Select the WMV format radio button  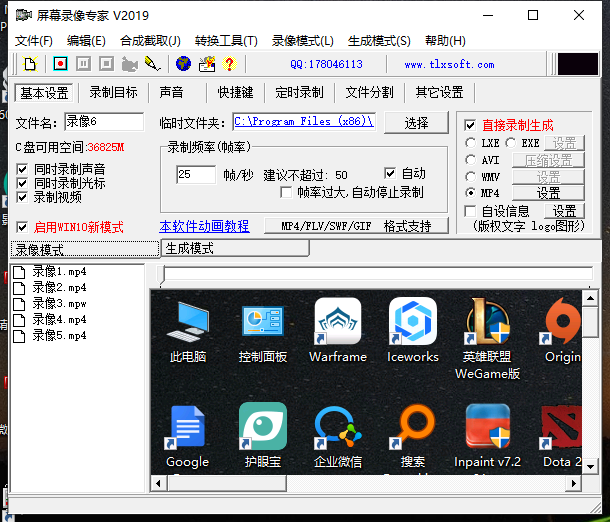[470, 177]
